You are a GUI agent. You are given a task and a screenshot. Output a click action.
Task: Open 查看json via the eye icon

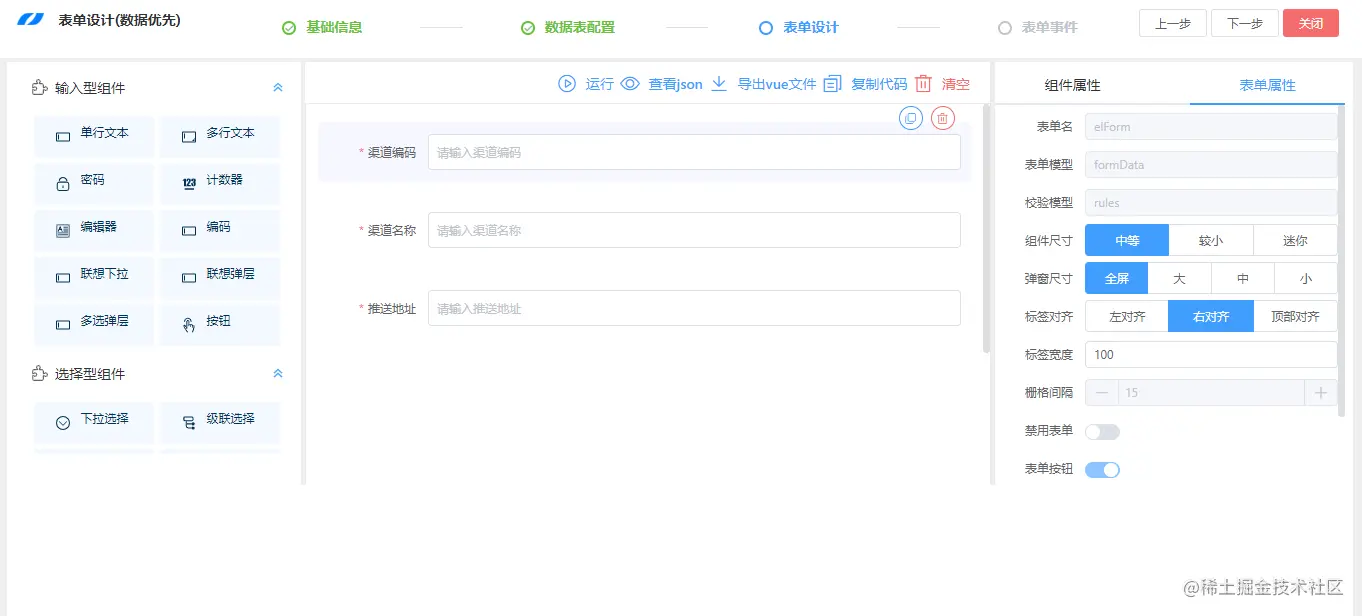tap(629, 84)
